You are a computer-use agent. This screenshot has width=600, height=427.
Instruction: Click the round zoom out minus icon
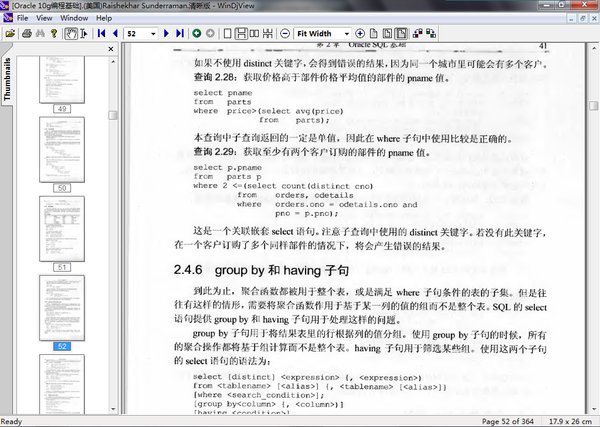coord(286,34)
